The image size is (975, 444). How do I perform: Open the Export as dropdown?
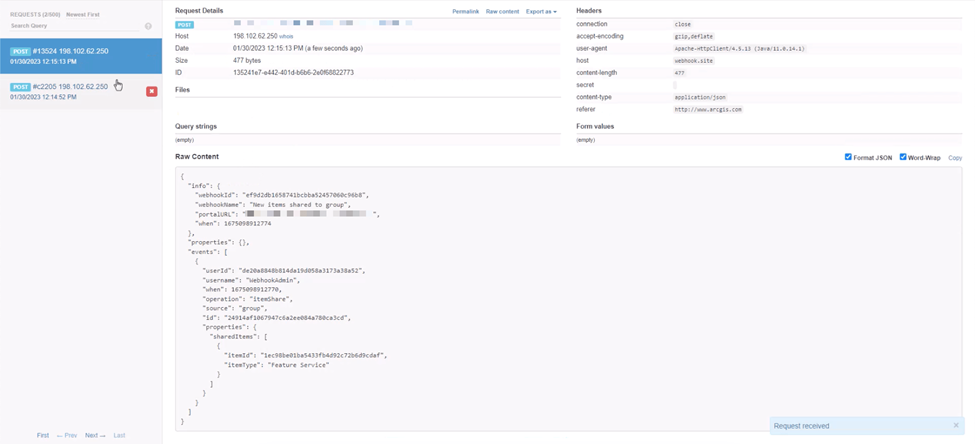click(541, 11)
